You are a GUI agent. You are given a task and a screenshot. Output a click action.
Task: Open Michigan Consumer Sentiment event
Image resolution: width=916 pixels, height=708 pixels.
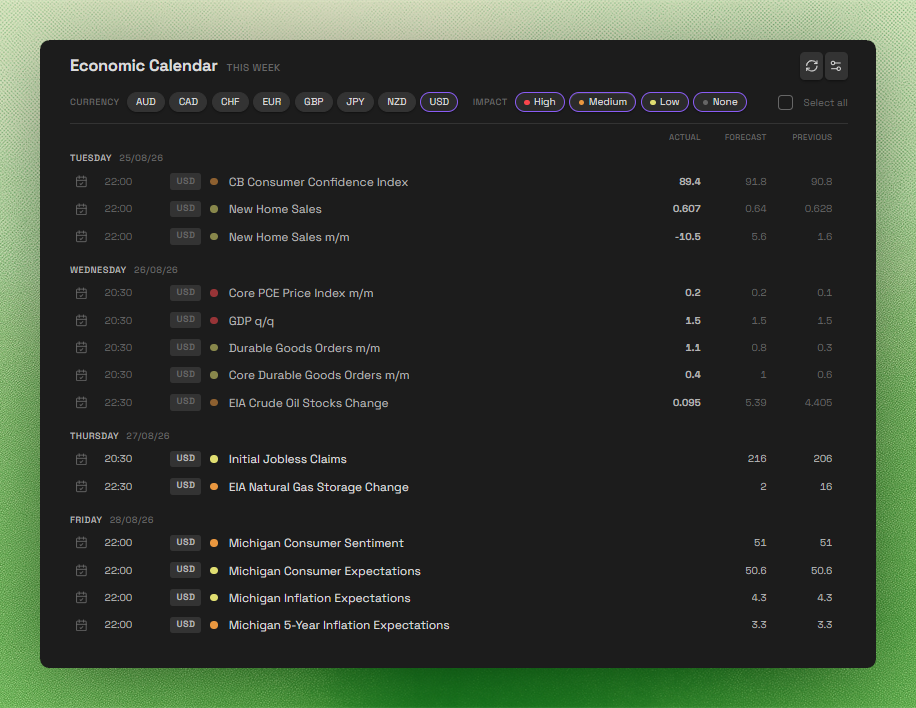pyautogui.click(x=316, y=543)
